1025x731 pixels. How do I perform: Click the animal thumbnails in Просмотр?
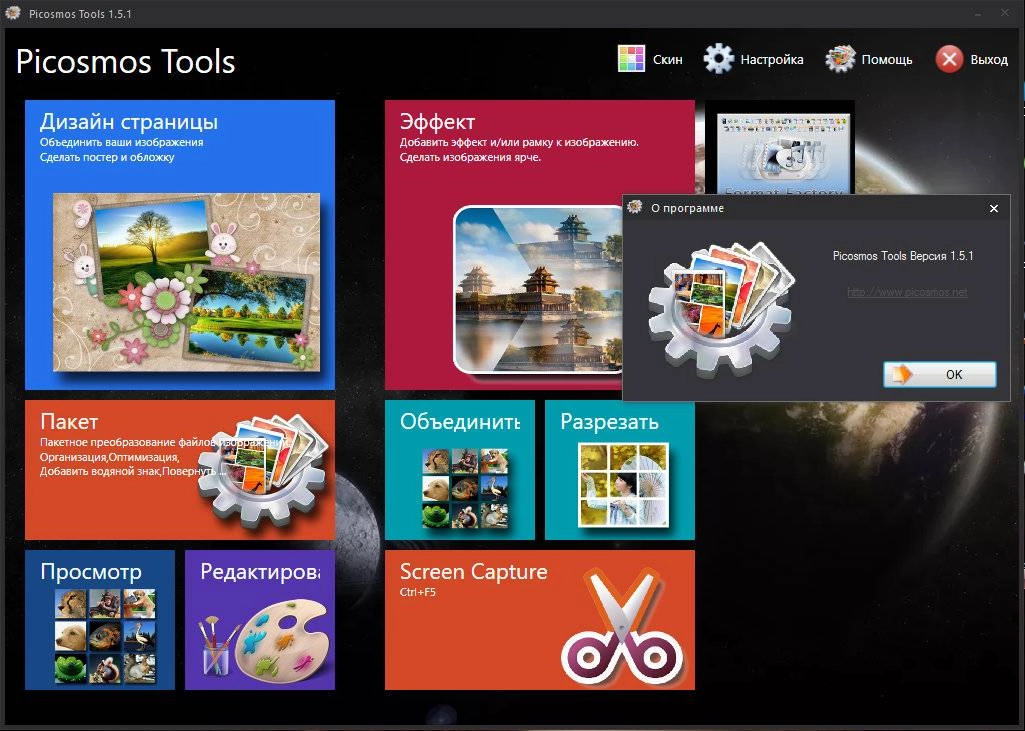pos(105,636)
